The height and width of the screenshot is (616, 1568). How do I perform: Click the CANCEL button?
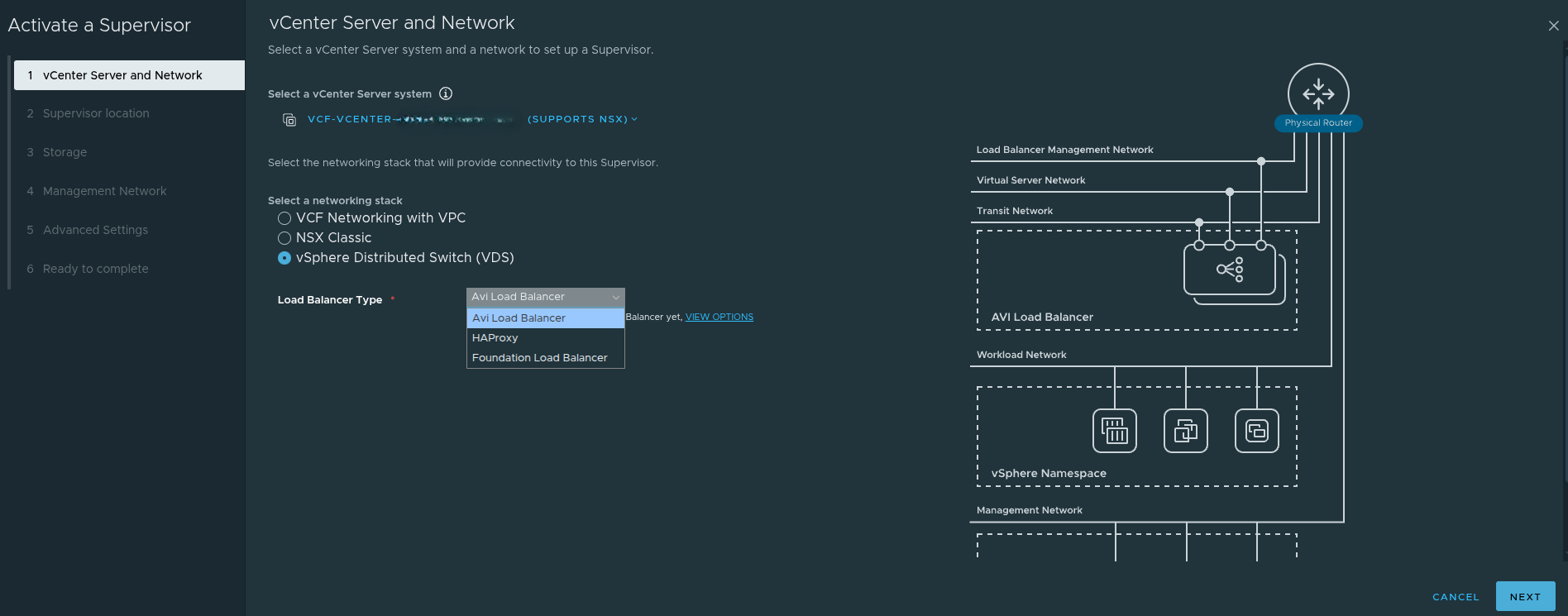pyautogui.click(x=1456, y=597)
